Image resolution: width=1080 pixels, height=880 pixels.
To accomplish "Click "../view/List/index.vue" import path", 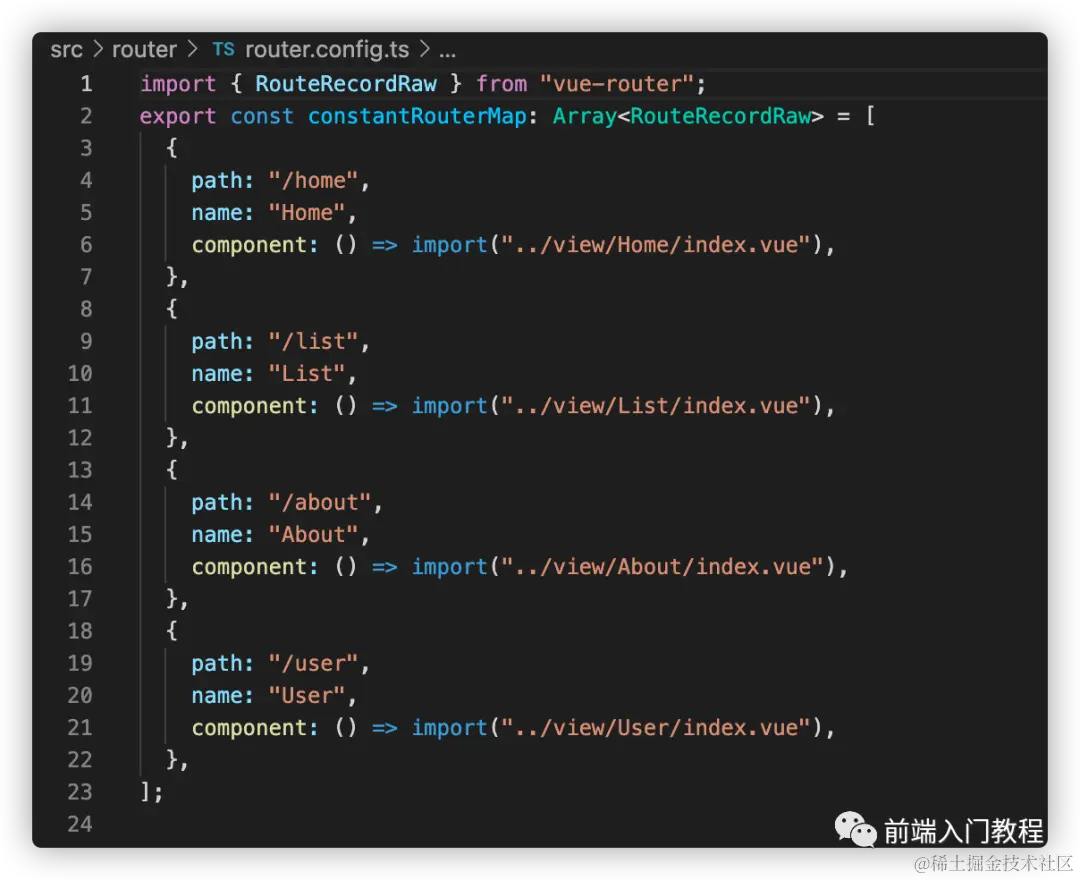I will (x=655, y=406).
